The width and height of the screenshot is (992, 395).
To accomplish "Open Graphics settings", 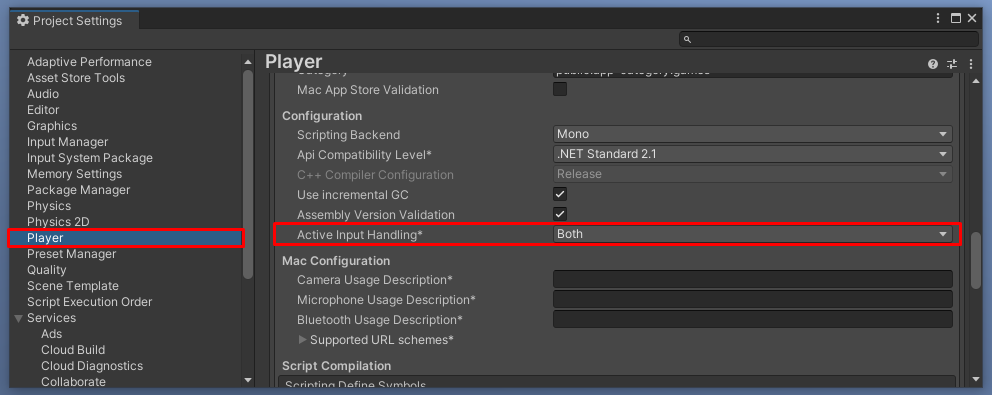I will [52, 126].
